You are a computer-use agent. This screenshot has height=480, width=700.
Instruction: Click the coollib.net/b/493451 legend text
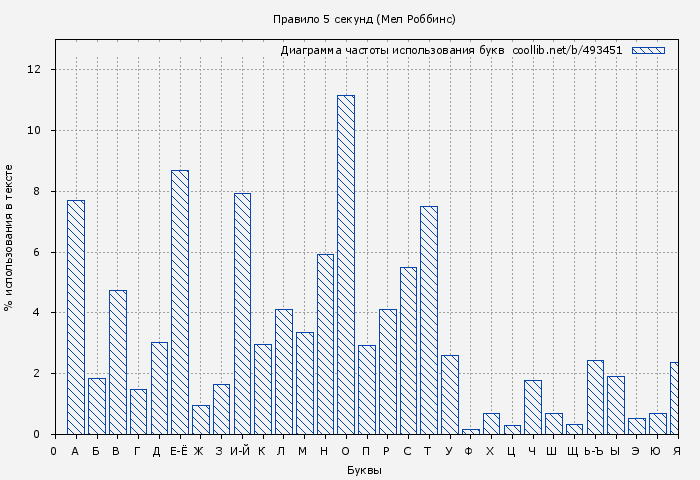[567, 50]
